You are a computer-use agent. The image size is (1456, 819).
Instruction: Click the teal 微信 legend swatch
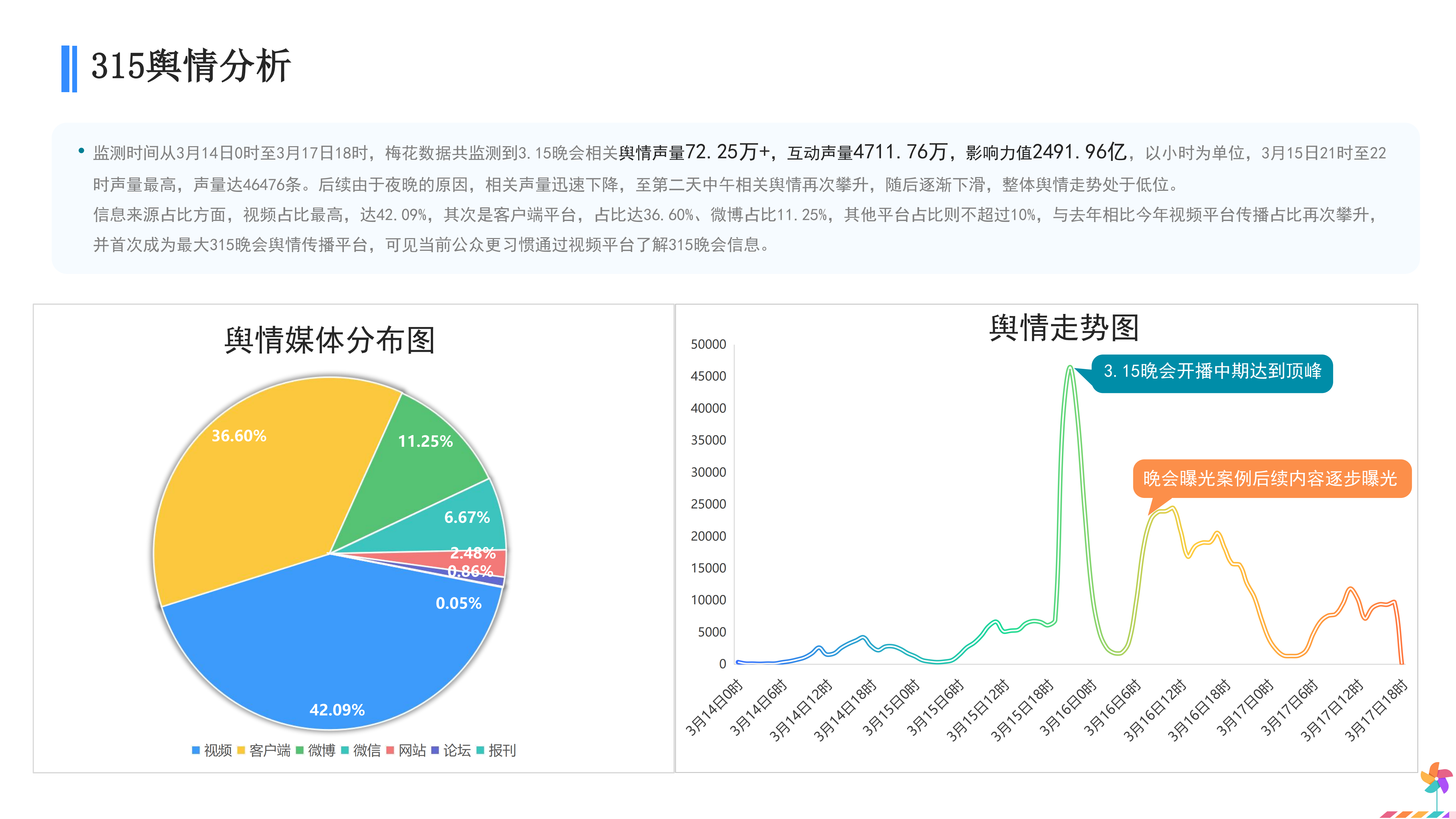click(x=345, y=750)
